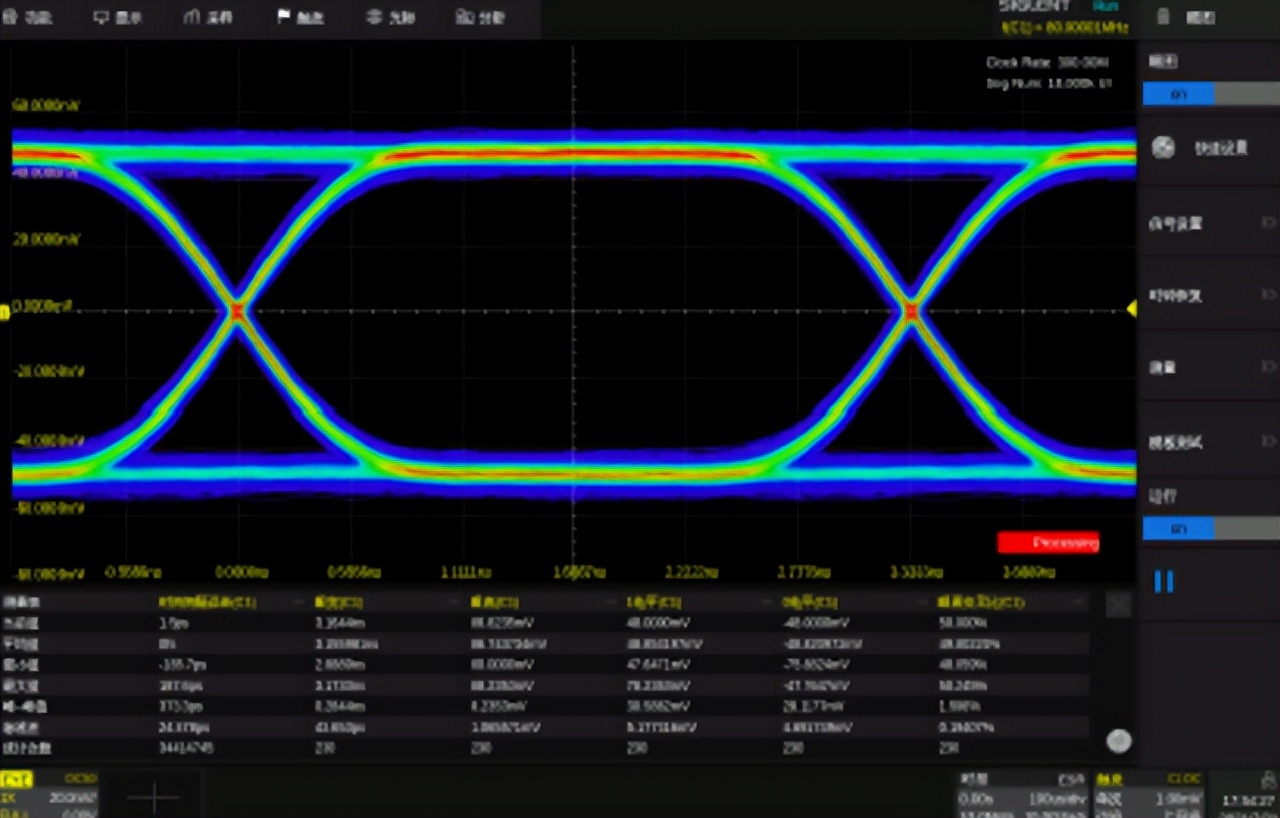Click the Cursors menu icon
Image resolution: width=1280 pixels, height=818 pixels.
375,18
